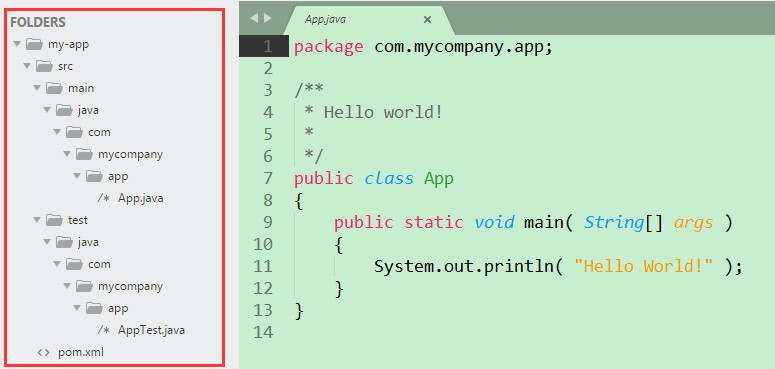Select app folder name above AppTest.java

pyautogui.click(x=118, y=308)
